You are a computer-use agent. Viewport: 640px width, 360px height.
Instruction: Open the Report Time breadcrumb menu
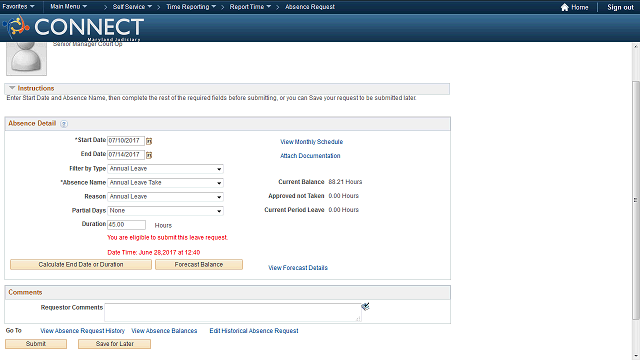(x=250, y=7)
